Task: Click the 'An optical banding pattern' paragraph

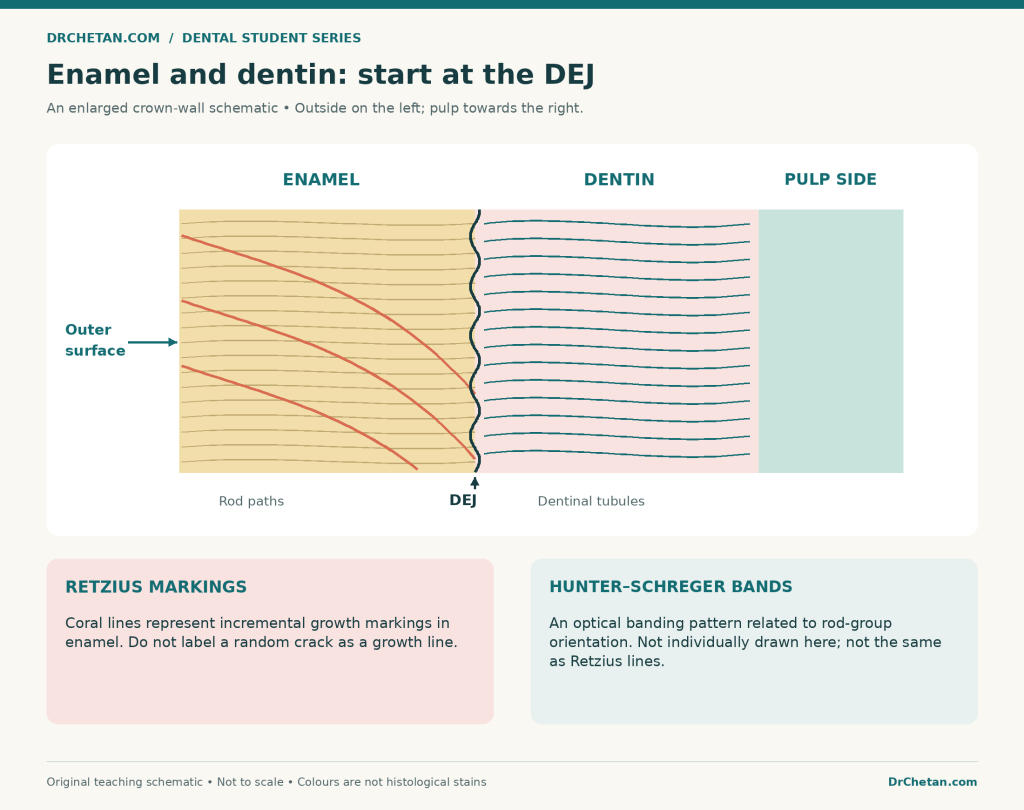Action: [x=745, y=642]
